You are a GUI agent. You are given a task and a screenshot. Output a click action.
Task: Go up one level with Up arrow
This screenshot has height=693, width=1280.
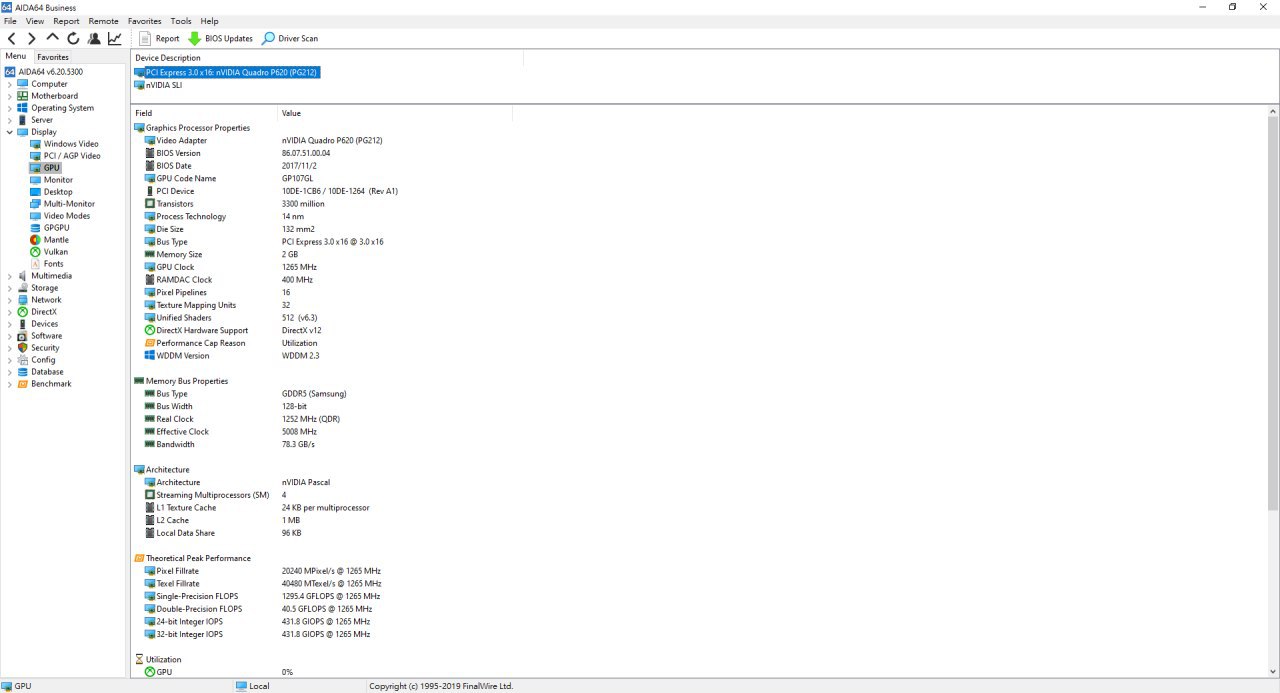[x=53, y=38]
